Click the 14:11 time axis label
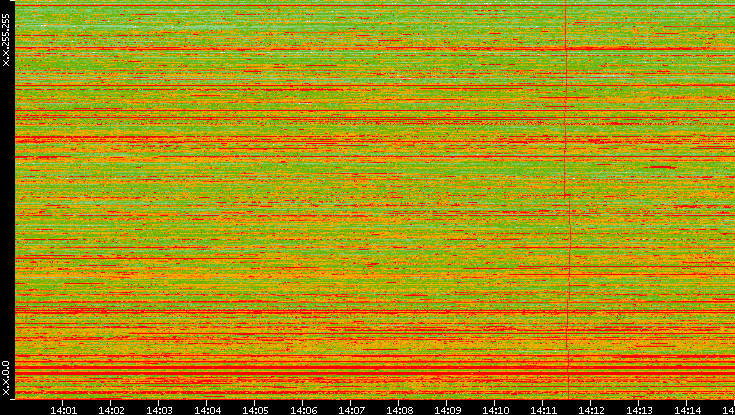This screenshot has width=735, height=415. [x=543, y=411]
